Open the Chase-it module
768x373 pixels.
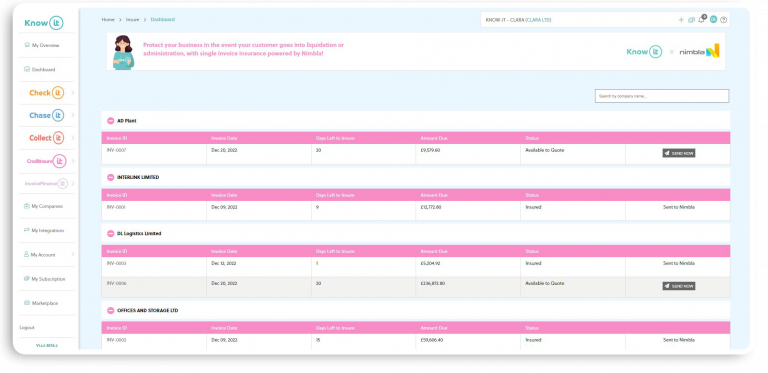tap(47, 116)
